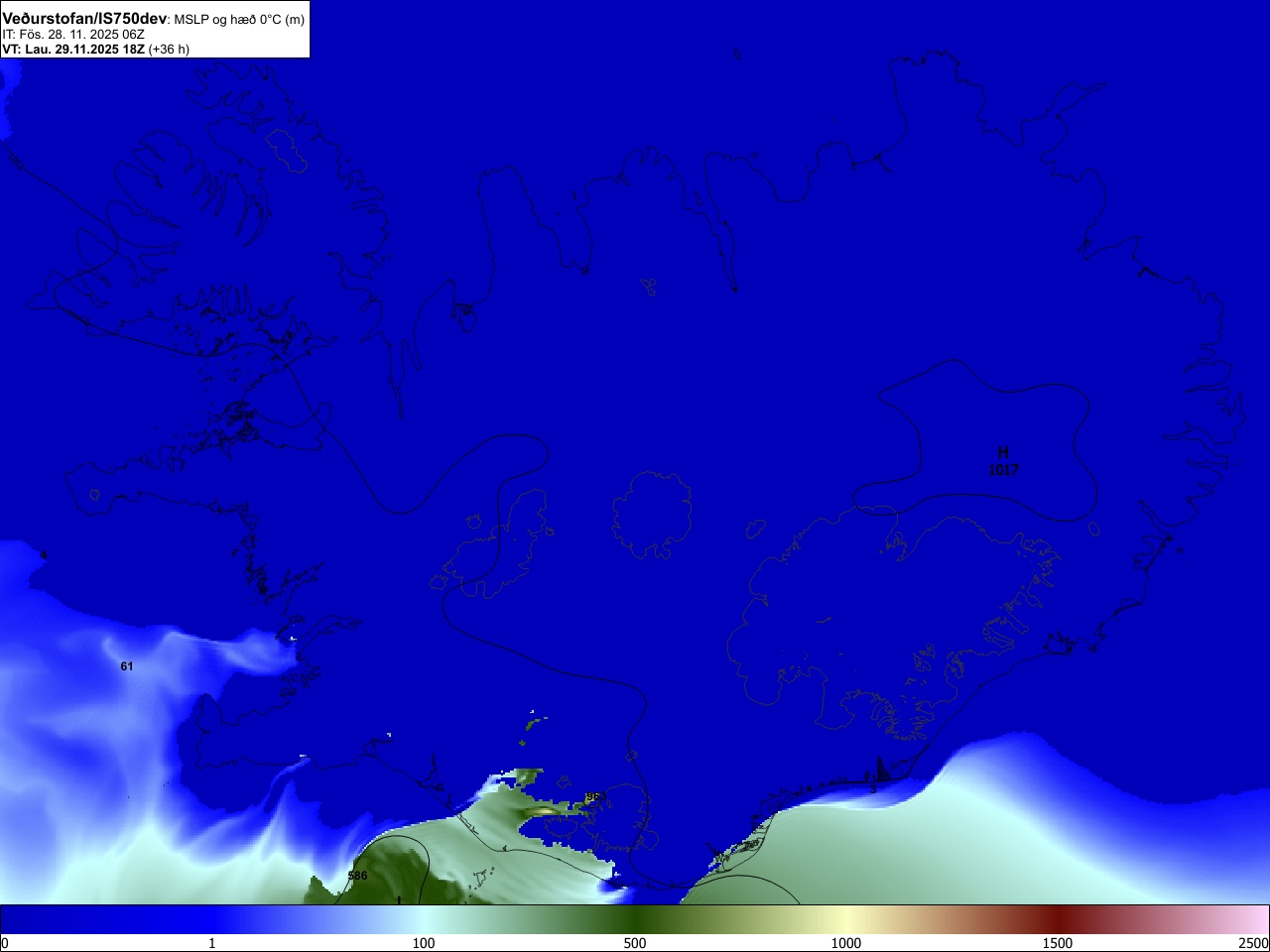Click the "0" tick on the color scale
The image size is (1270, 952).
click(5, 943)
